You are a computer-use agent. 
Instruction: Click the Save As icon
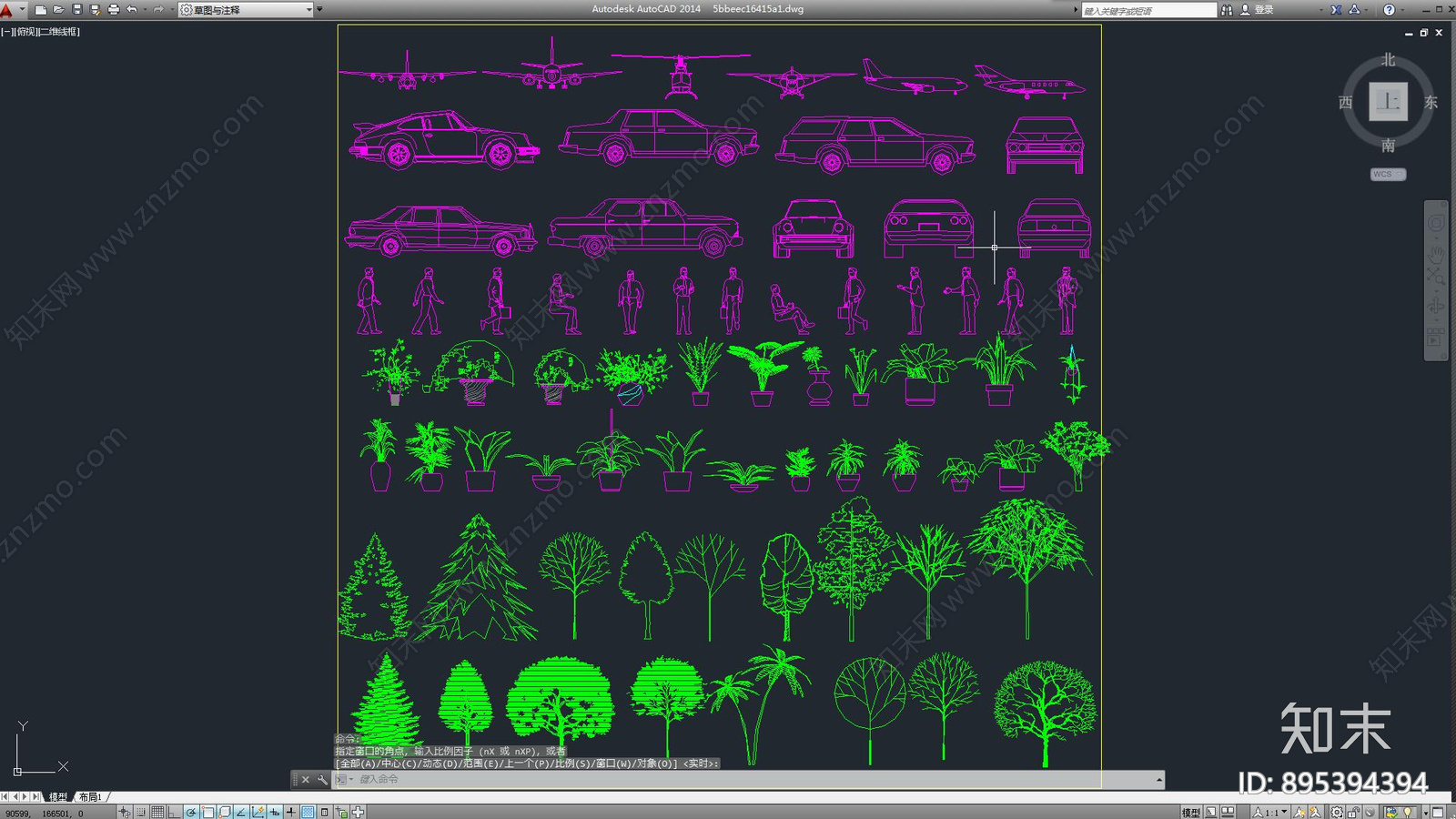95,10
